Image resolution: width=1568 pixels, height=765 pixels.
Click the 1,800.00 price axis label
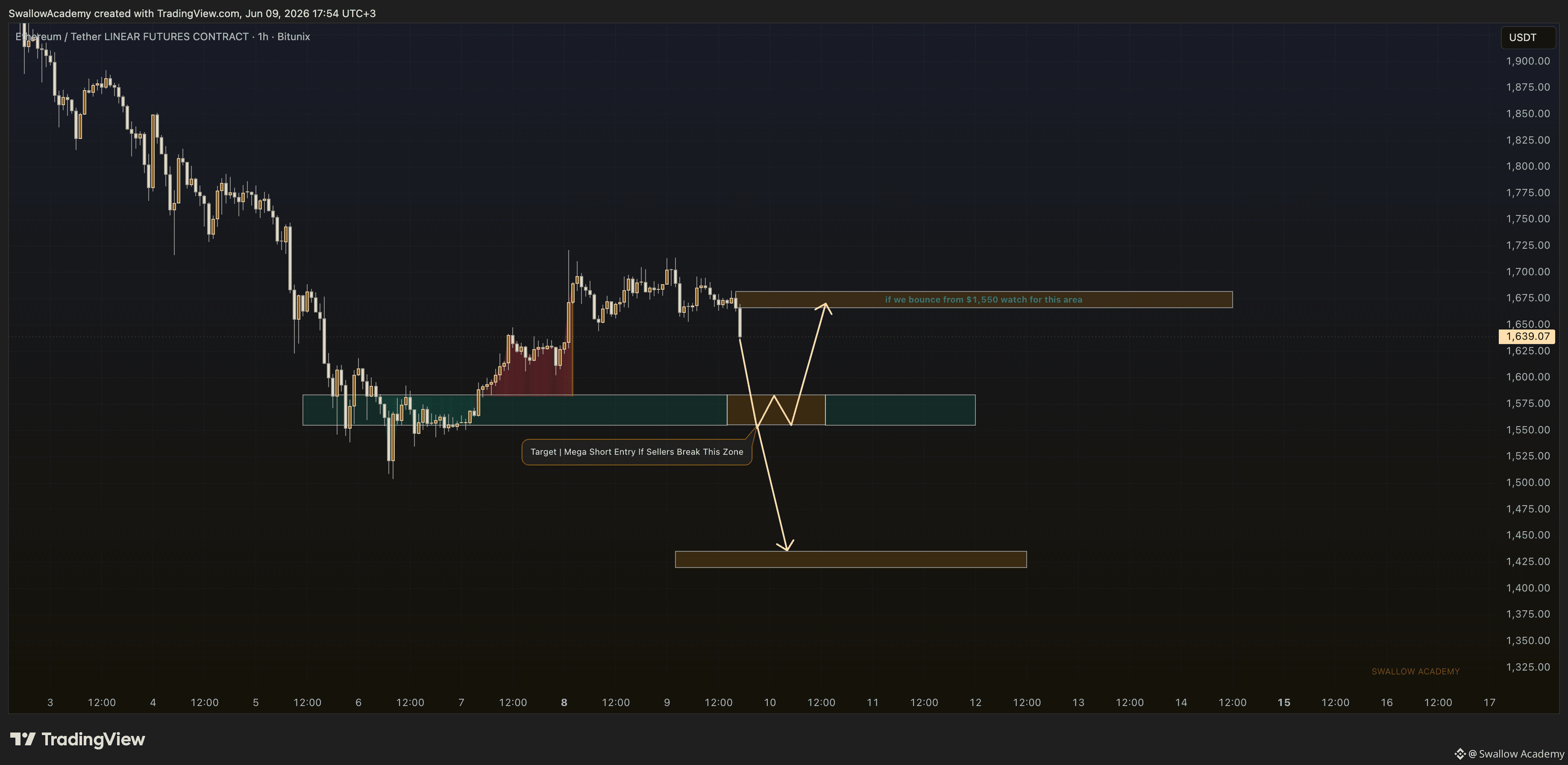coord(1528,166)
